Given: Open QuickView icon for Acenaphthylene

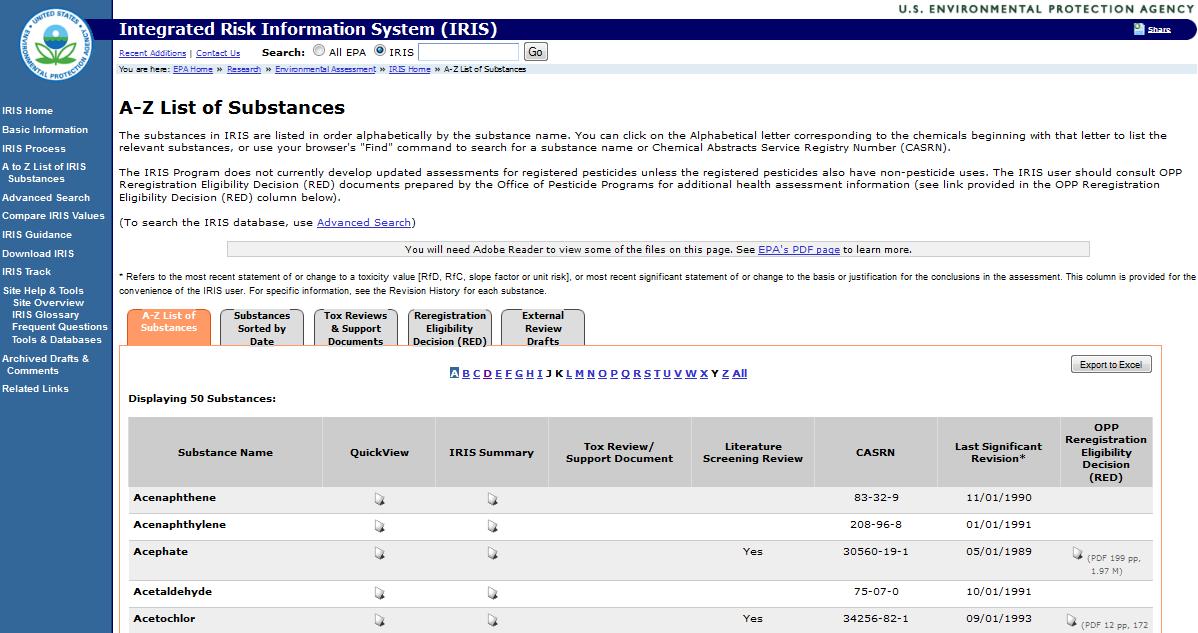Looking at the screenshot, I should point(379,526).
